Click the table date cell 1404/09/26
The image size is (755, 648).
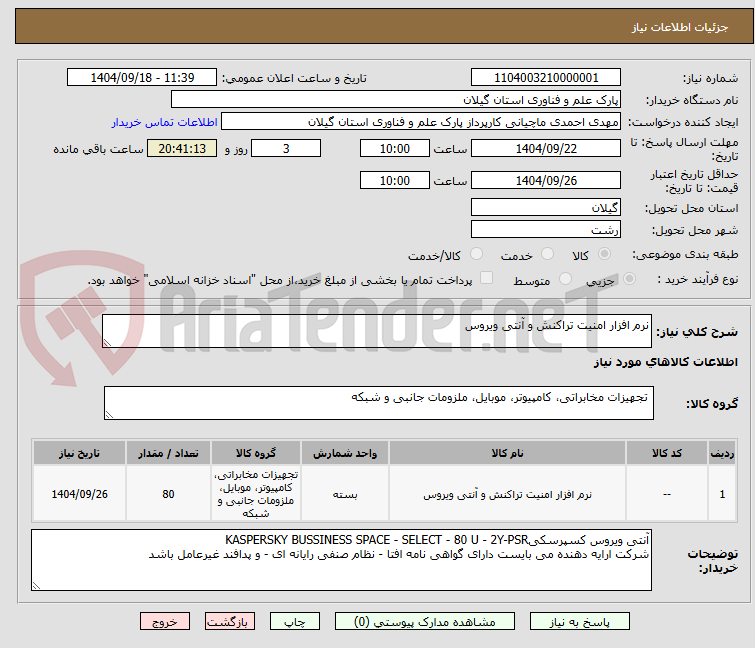tap(79, 493)
